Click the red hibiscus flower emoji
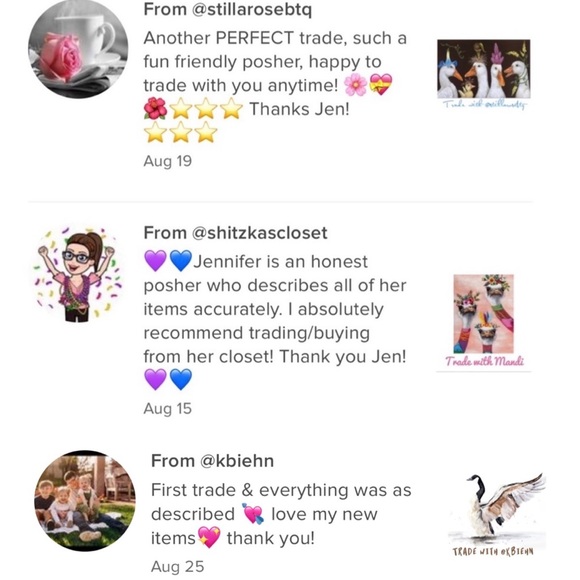 point(155,109)
